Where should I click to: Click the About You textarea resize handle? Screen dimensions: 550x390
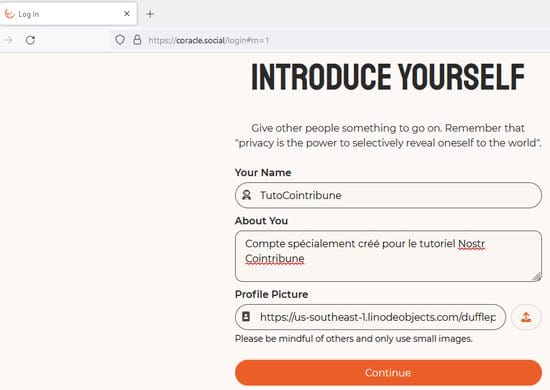click(x=536, y=277)
